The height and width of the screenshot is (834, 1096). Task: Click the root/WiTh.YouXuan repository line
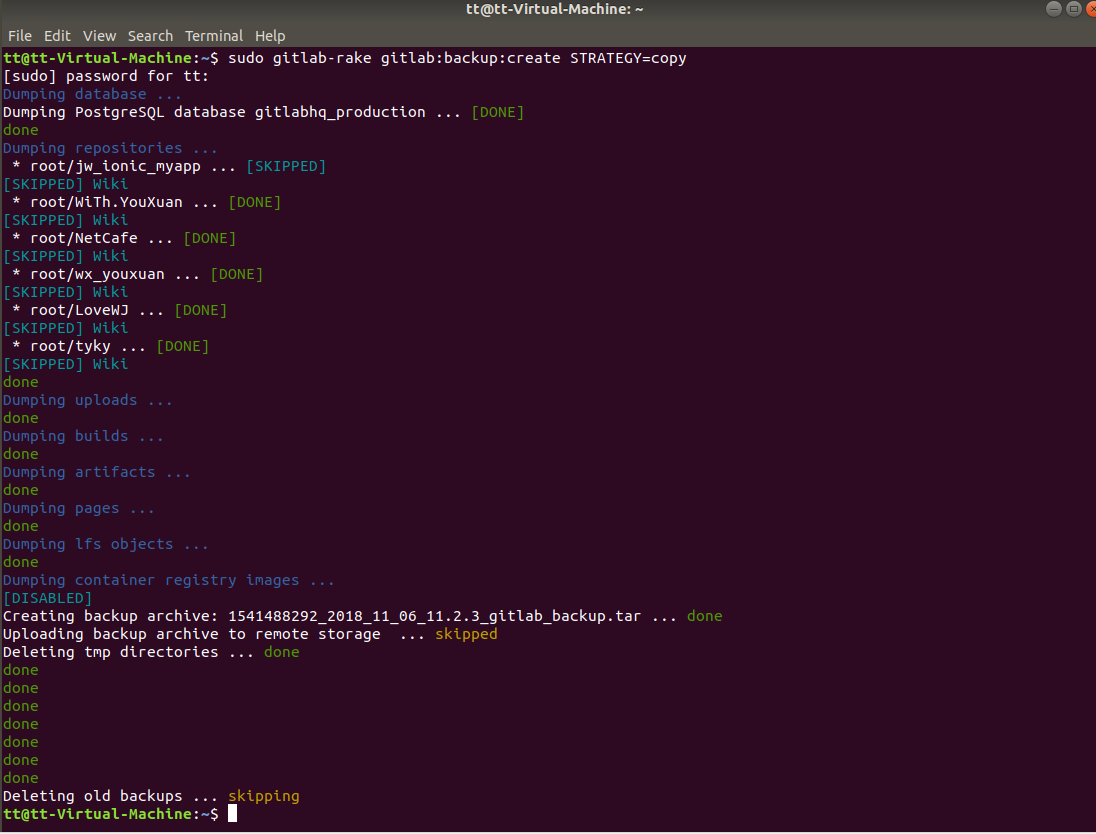coord(146,203)
